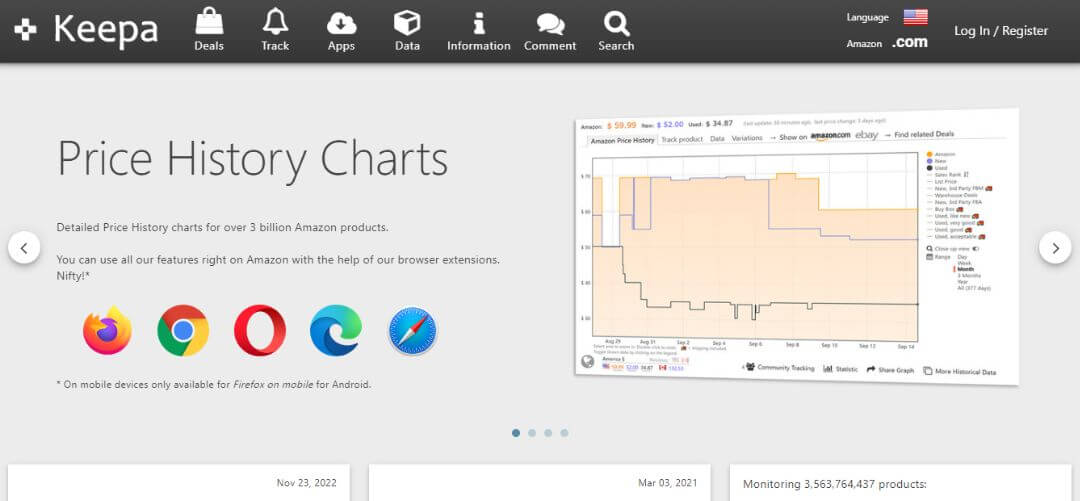The width and height of the screenshot is (1080, 501).
Task: Select the first carousel dot
Action: [x=516, y=433]
